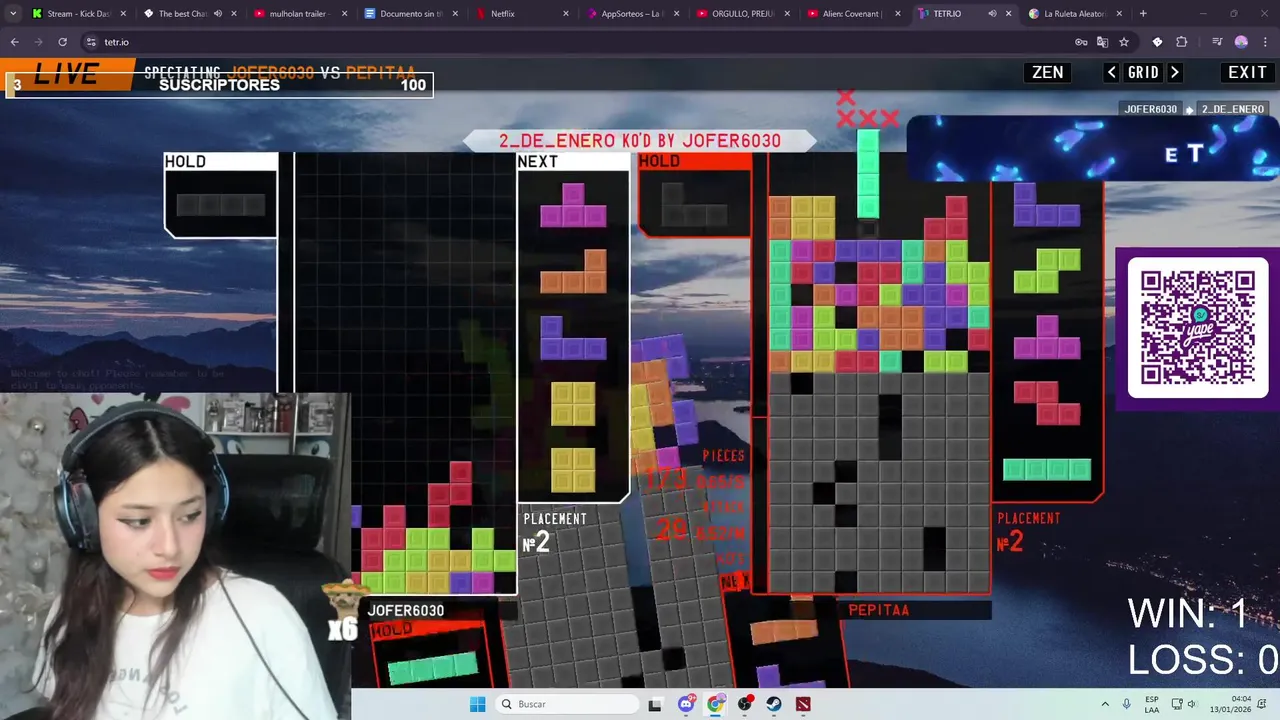The width and height of the screenshot is (1280, 720).
Task: Select the 2_DE_ENERO player tag
Action: click(1232, 109)
